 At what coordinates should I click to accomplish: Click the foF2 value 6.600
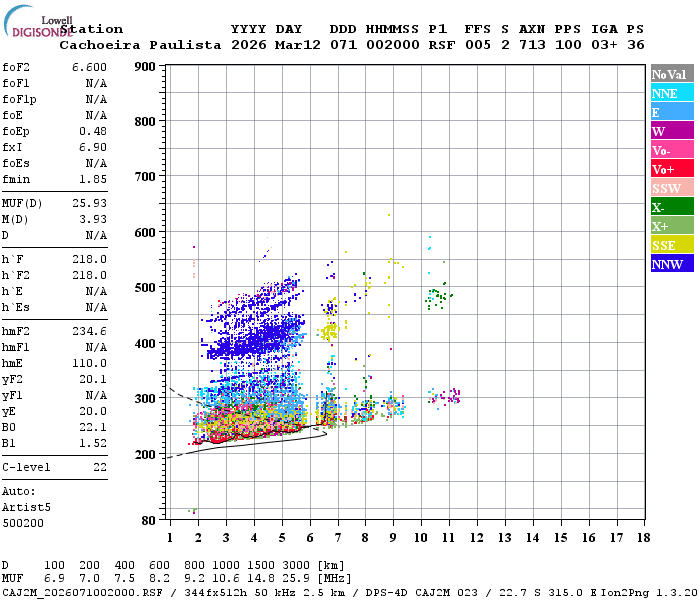point(89,67)
